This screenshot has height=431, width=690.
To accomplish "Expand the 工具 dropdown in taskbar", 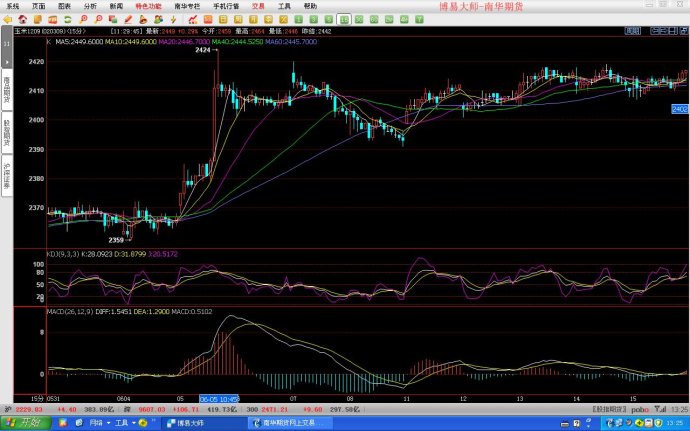I will (125, 423).
